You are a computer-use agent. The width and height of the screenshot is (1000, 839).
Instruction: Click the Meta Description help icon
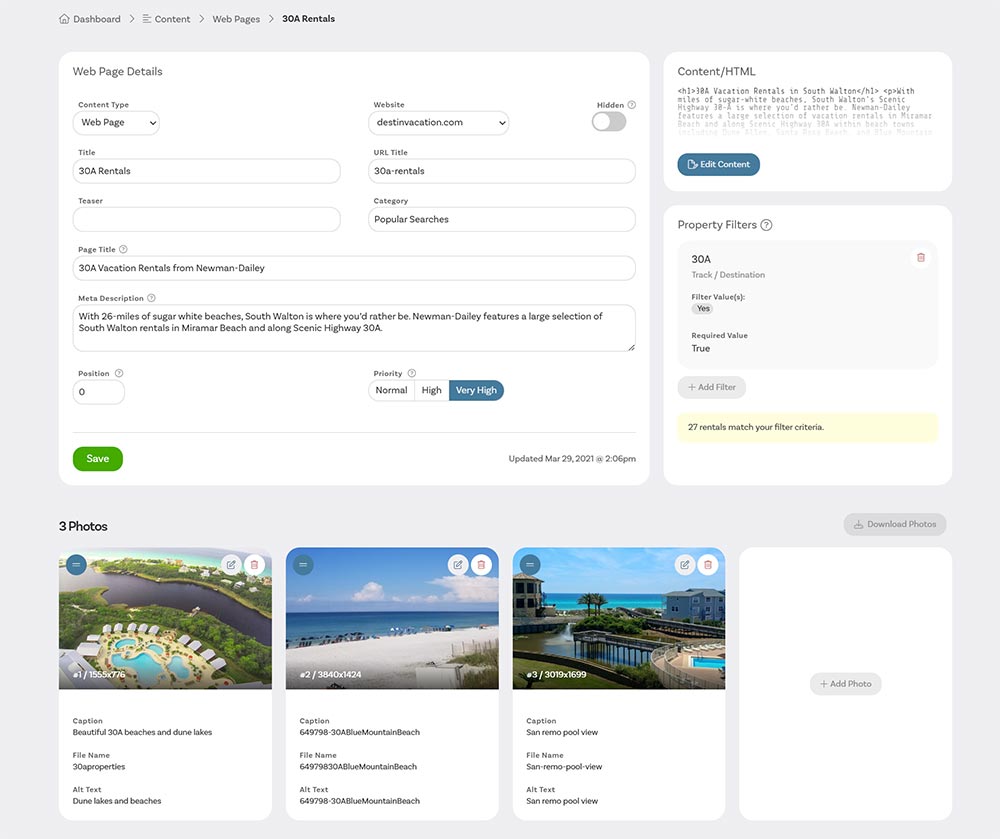pos(151,298)
